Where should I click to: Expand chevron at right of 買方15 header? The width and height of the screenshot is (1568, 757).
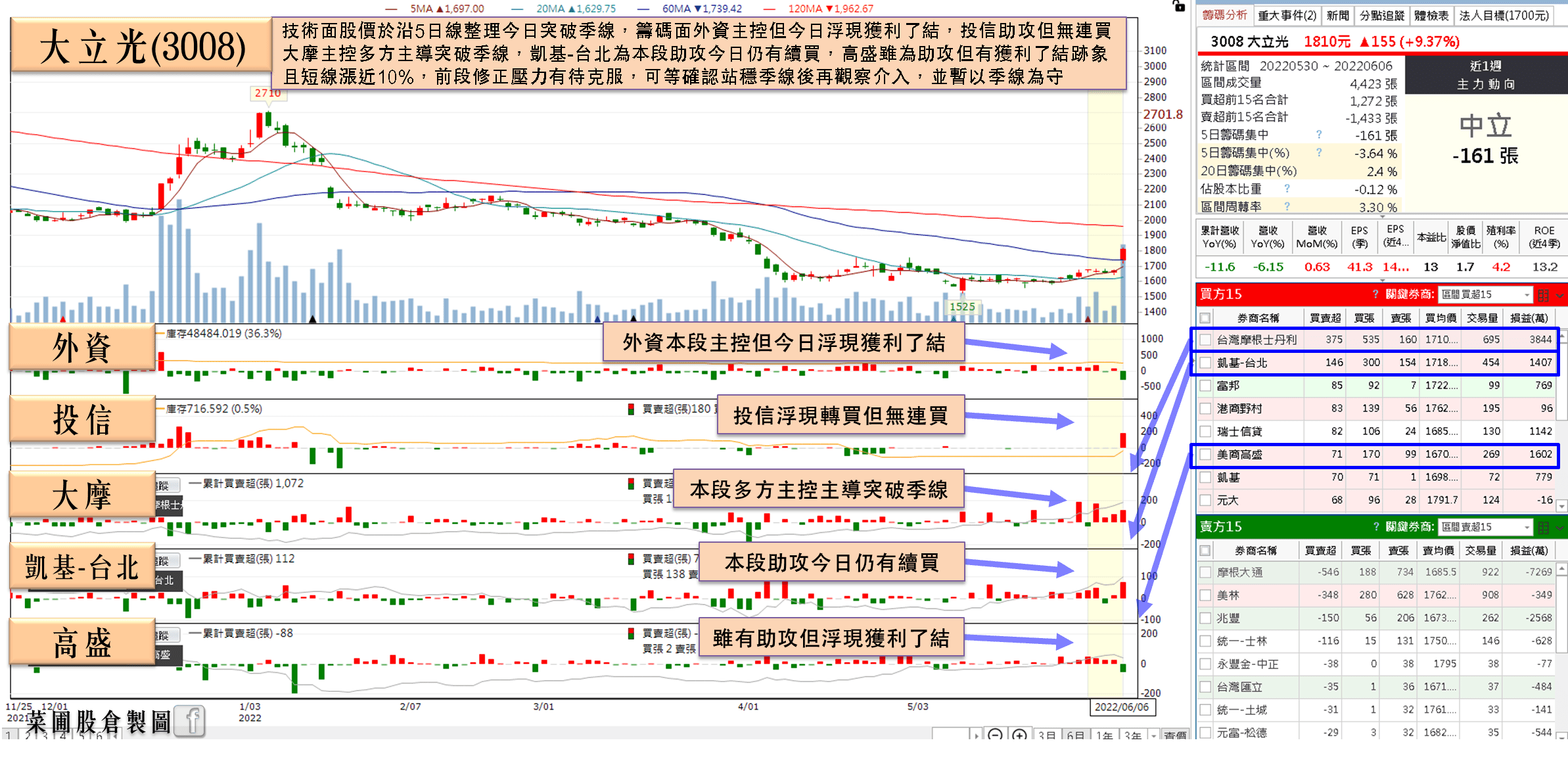click(1560, 296)
